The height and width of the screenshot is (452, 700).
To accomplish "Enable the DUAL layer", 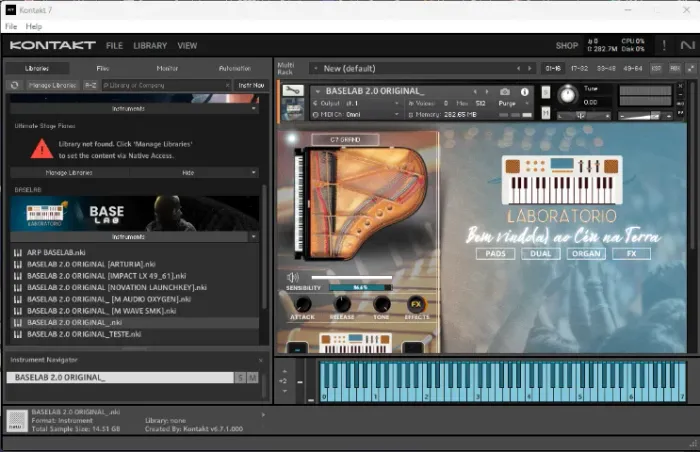I will tap(541, 254).
